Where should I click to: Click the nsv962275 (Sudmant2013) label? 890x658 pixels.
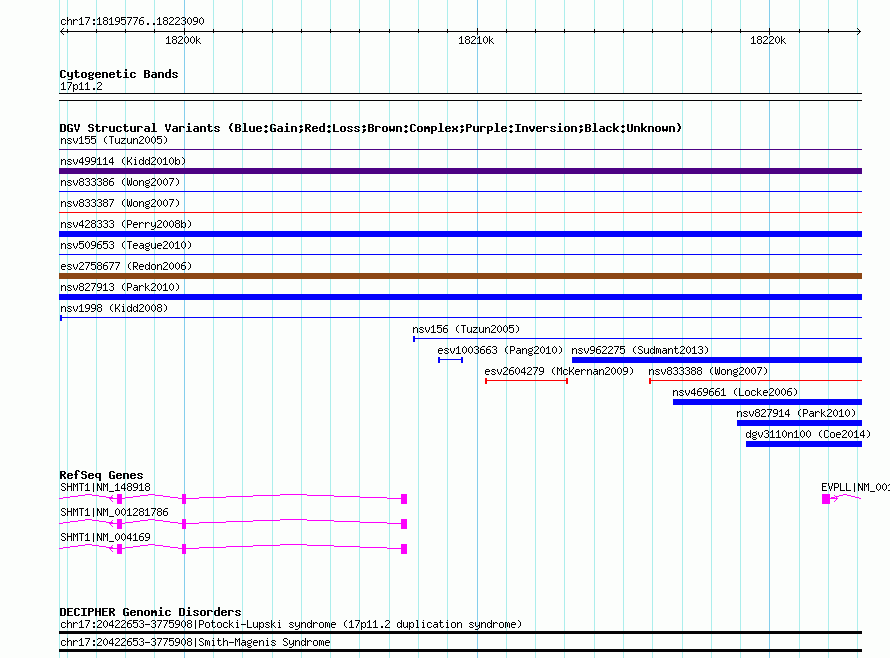(x=640, y=350)
